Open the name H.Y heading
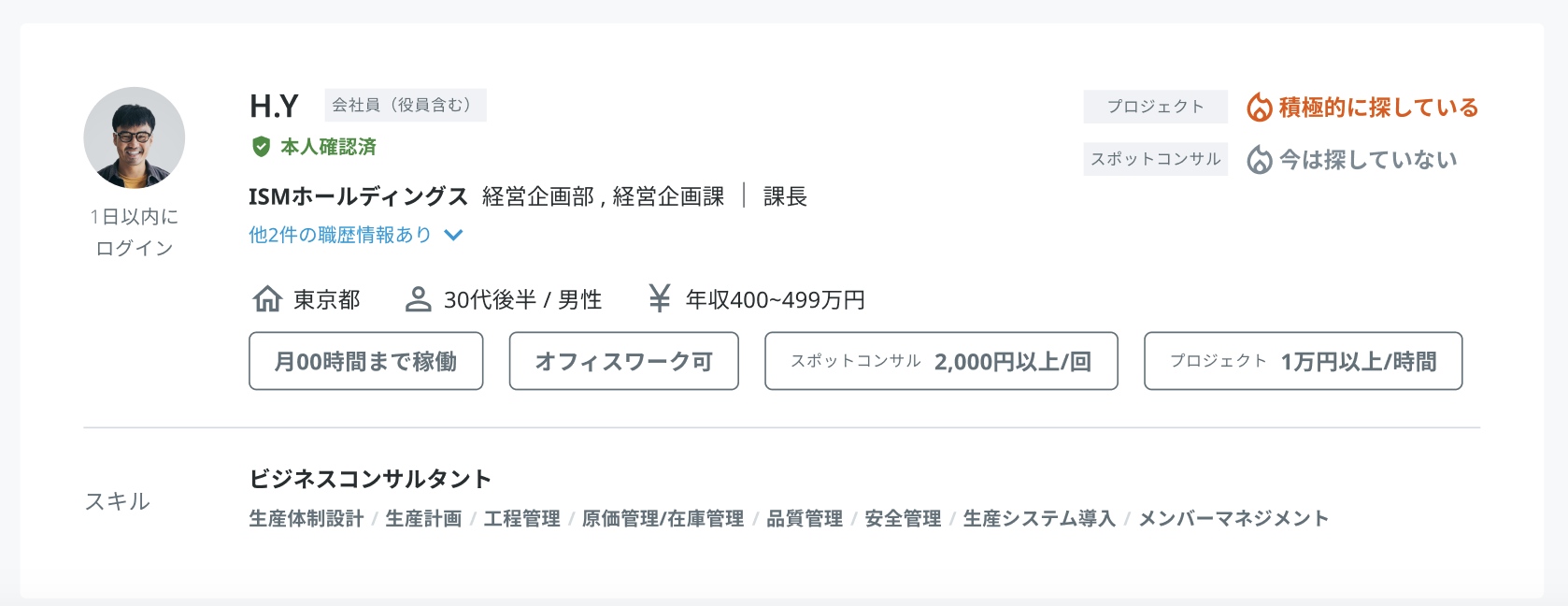This screenshot has width=1568, height=606. (x=274, y=107)
